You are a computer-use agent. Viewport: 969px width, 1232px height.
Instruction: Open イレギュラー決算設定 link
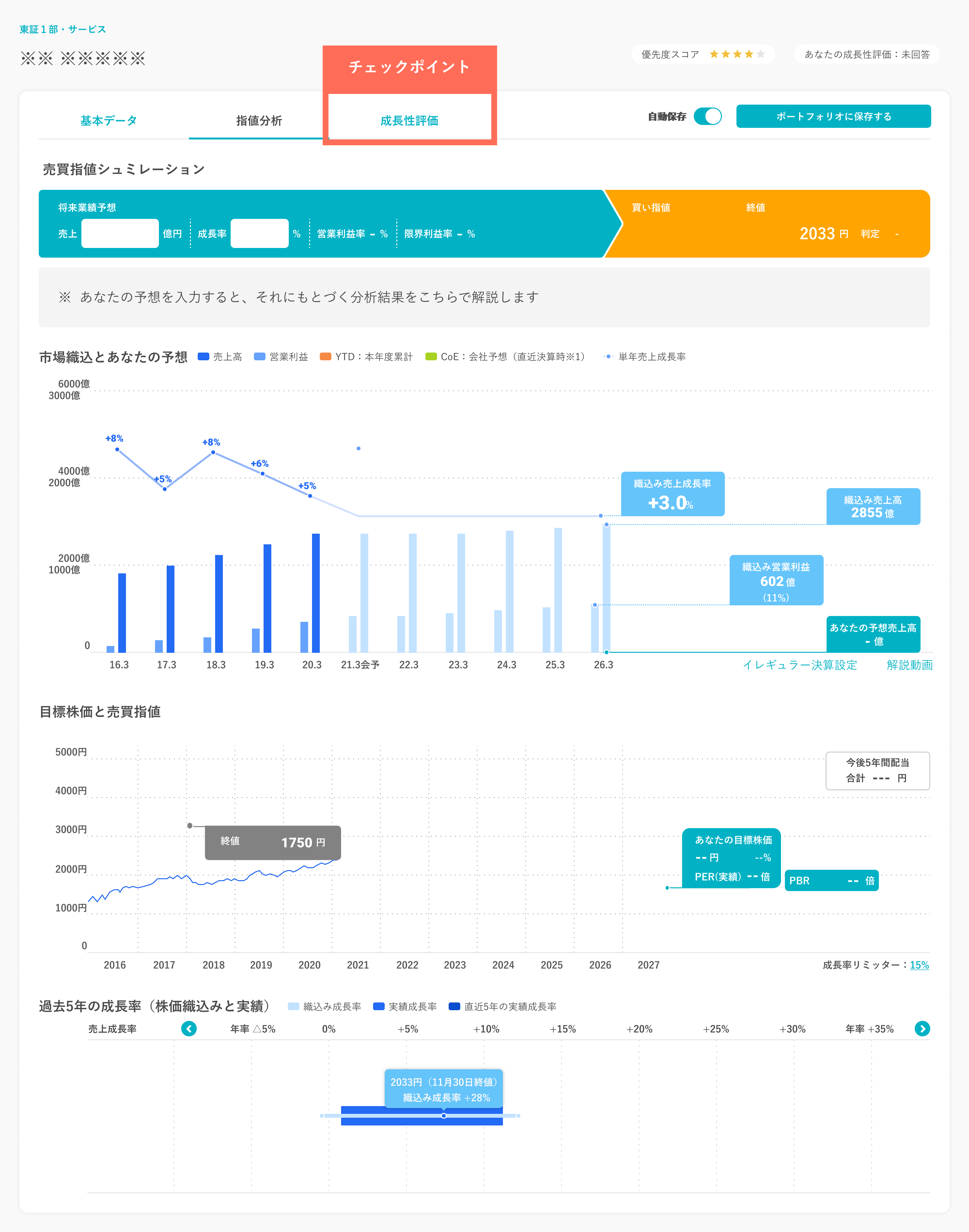(x=799, y=664)
